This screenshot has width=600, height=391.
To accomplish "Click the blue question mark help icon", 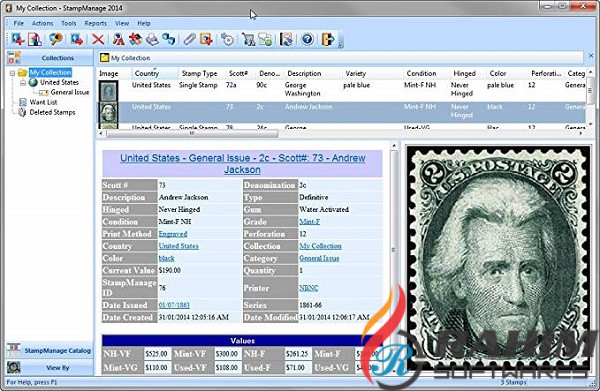I will (x=307, y=39).
